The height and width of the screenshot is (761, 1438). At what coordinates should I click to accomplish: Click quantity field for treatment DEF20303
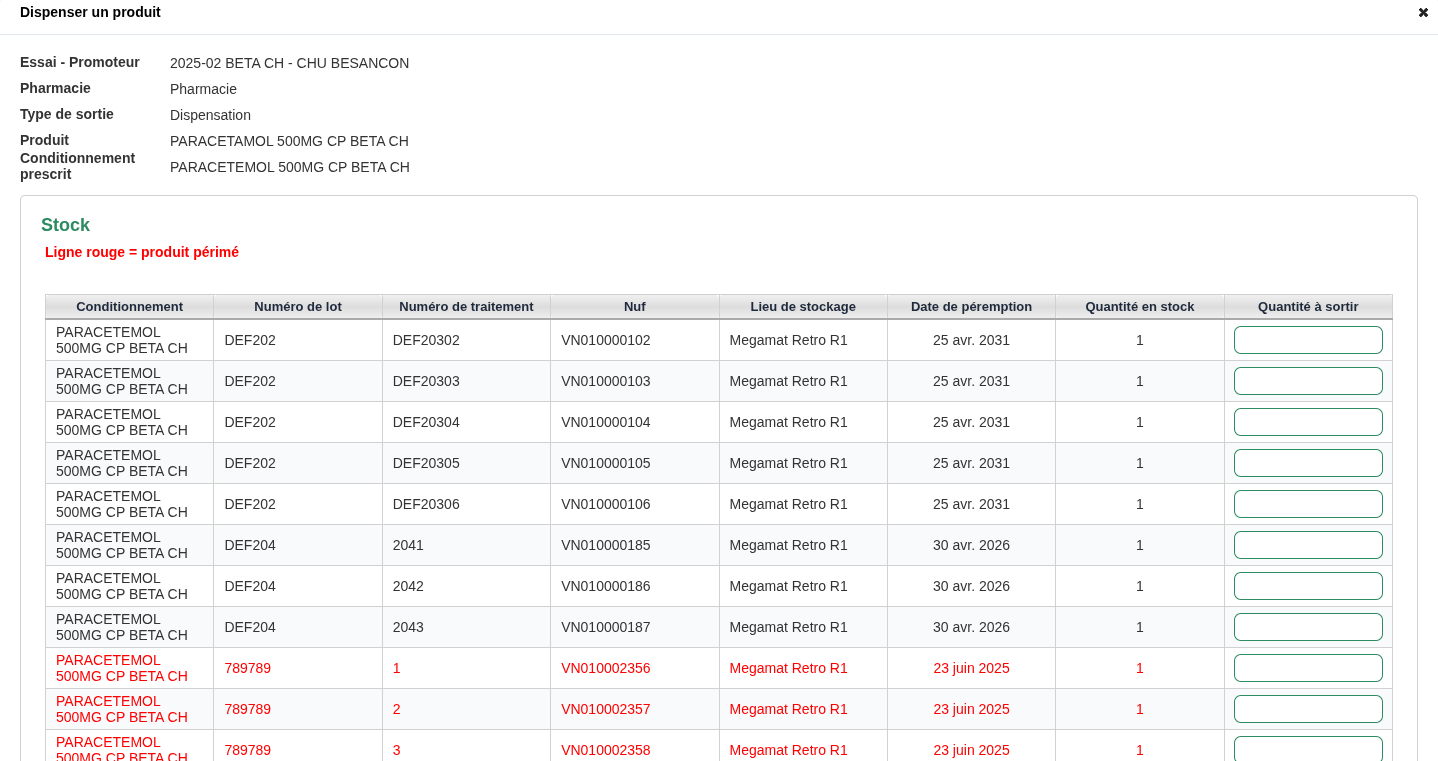[1308, 381]
